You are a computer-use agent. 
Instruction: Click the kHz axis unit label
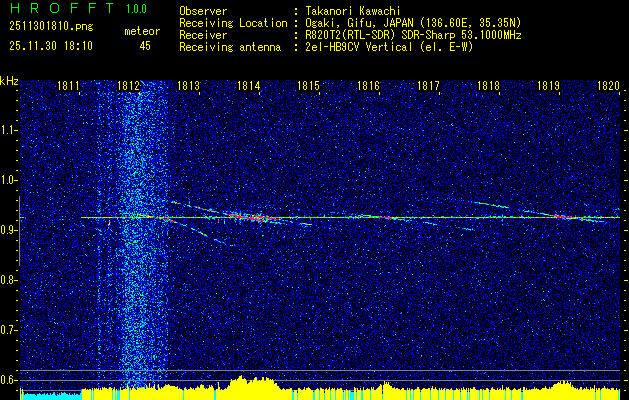click(9, 81)
